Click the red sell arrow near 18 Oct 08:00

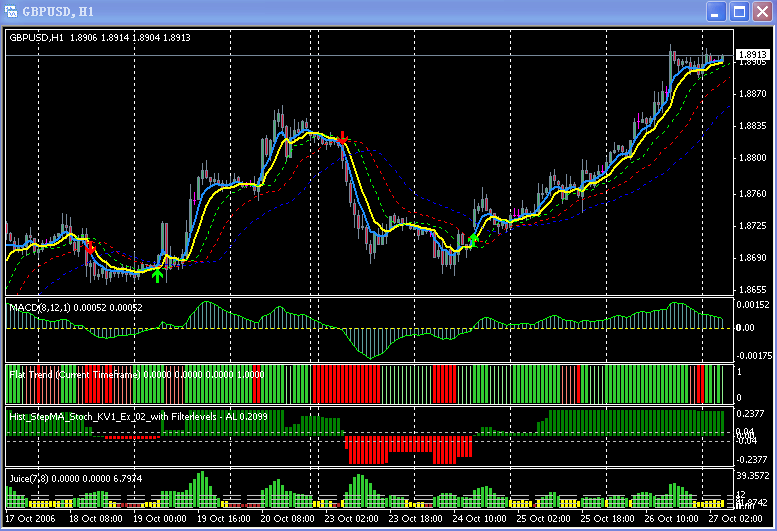pos(90,248)
